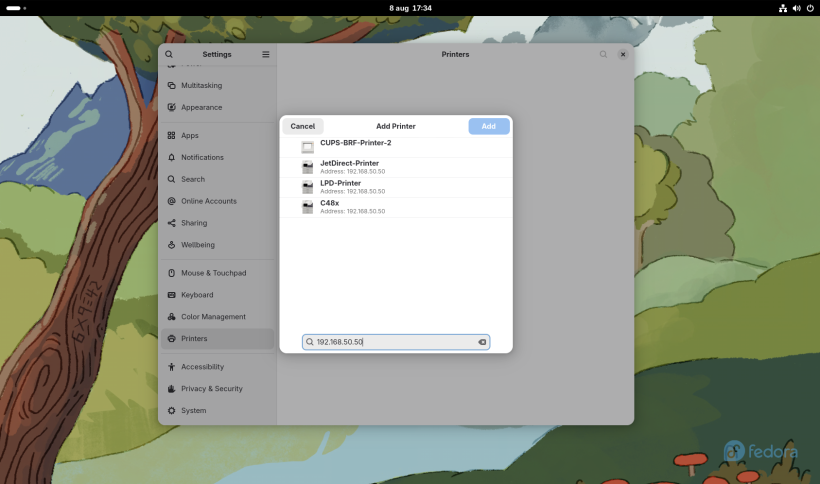820x484 pixels.
Task: Open Online Accounts settings
Action: (x=218, y=201)
